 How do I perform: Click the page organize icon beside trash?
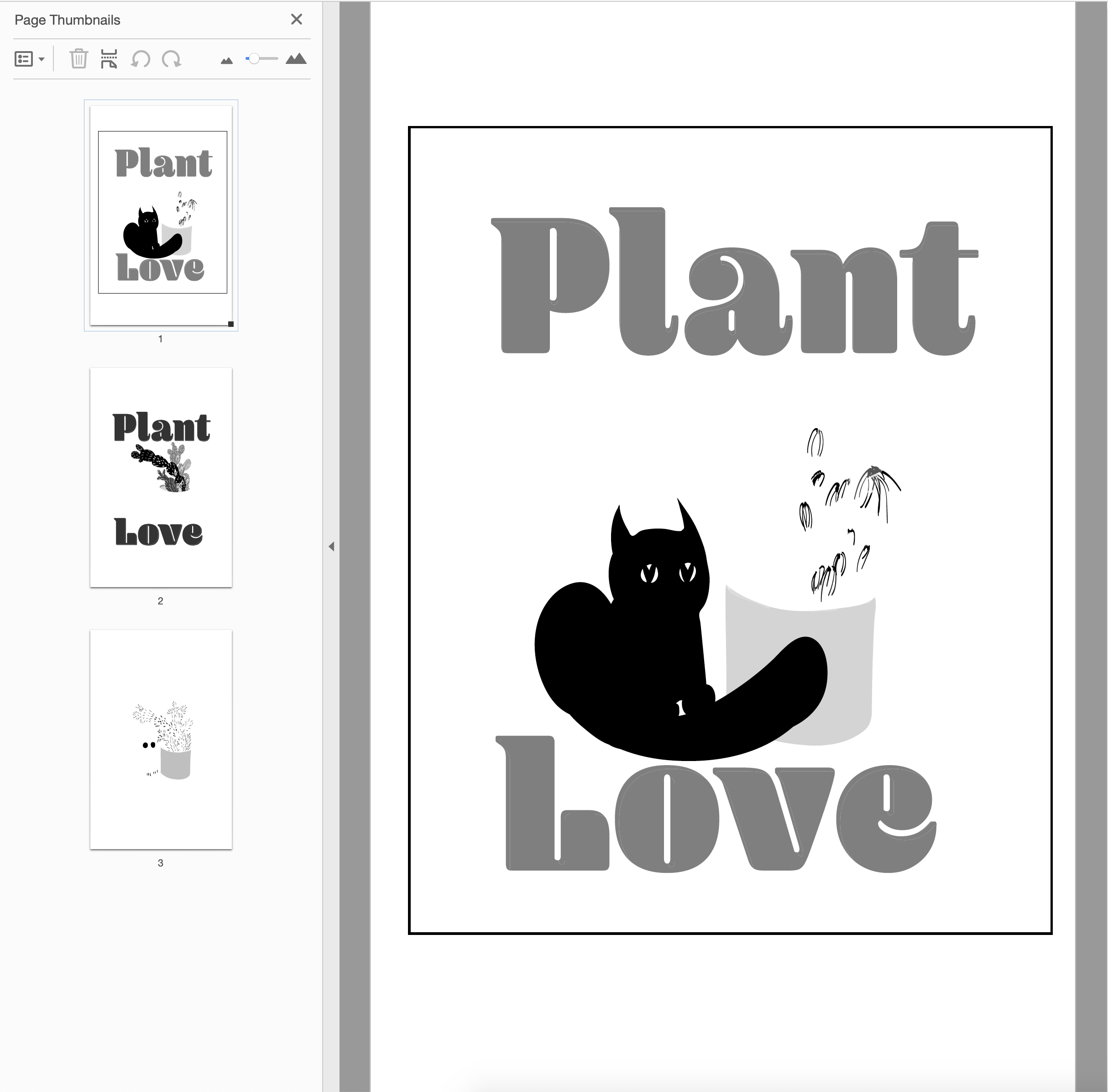109,59
